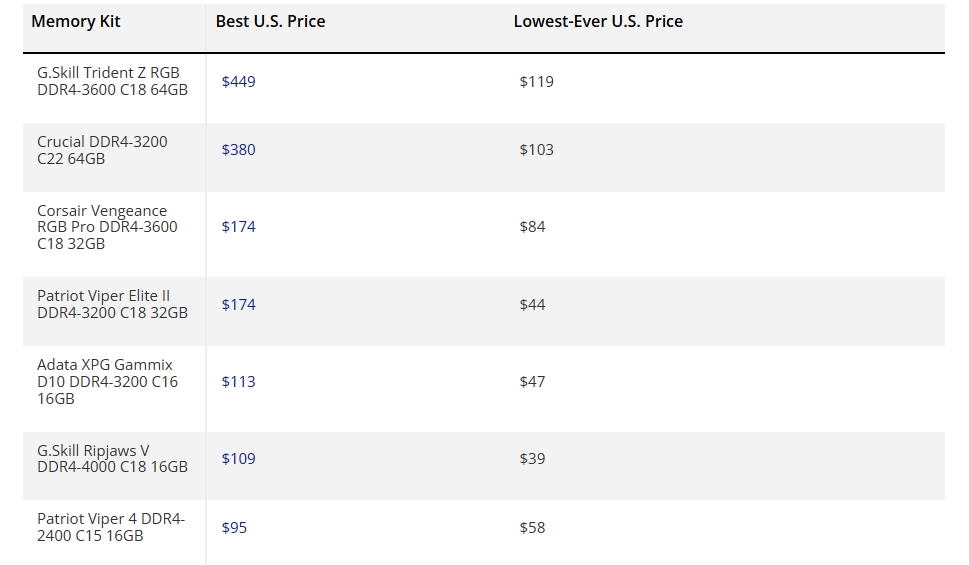Select the Adata XPG Gammix D10 name
Screen dimensions: 969x565
click(107, 382)
